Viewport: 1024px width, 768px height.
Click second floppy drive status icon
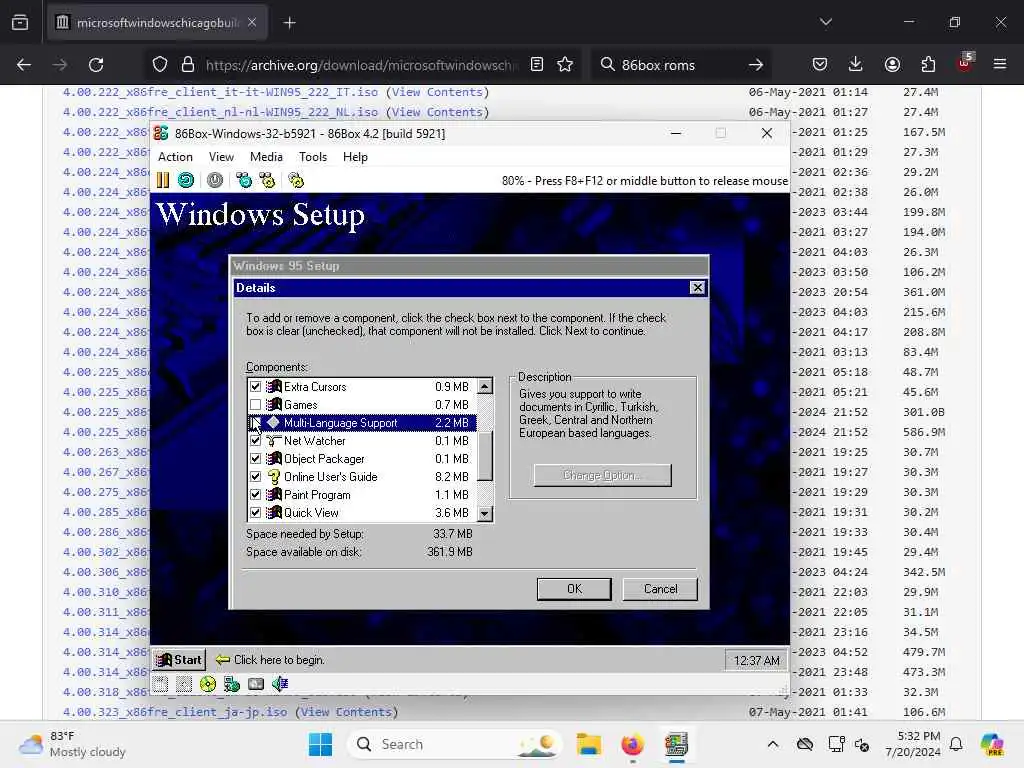(x=184, y=684)
